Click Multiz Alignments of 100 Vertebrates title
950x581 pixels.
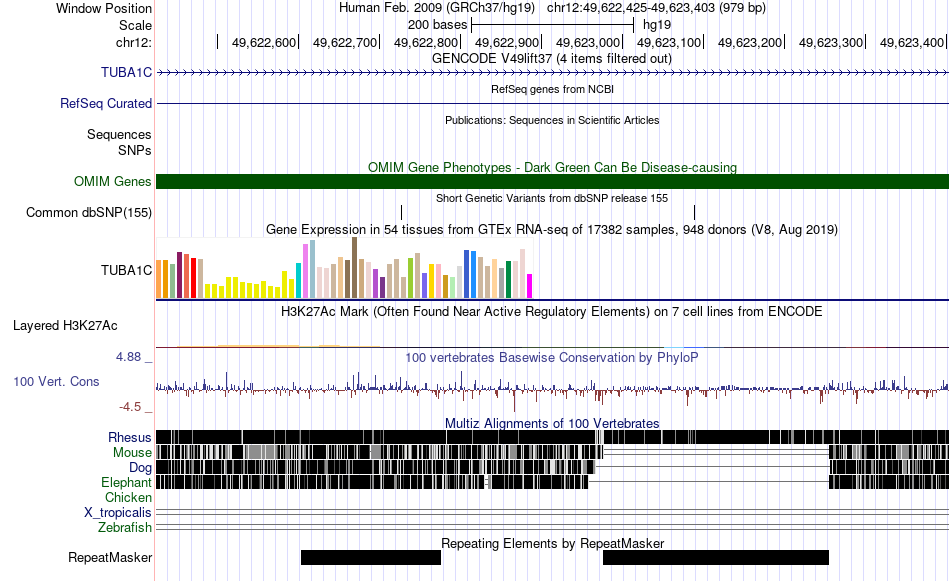[x=552, y=423]
